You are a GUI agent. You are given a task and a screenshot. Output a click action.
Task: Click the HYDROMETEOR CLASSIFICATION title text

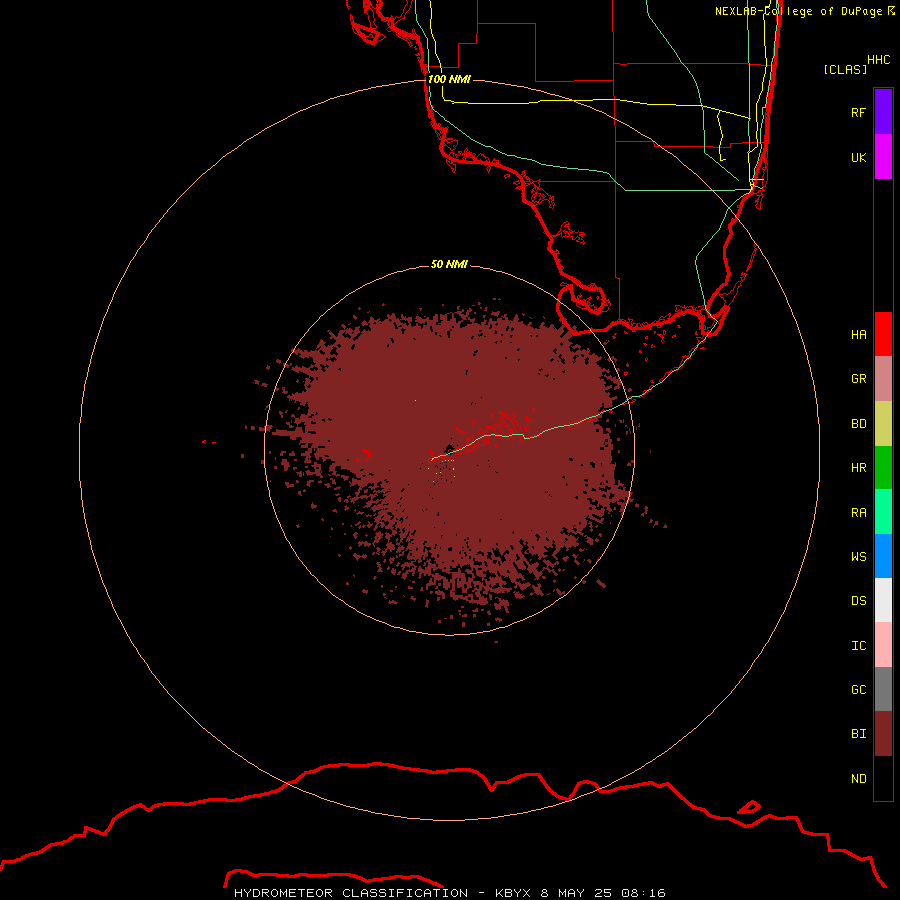(x=351, y=893)
